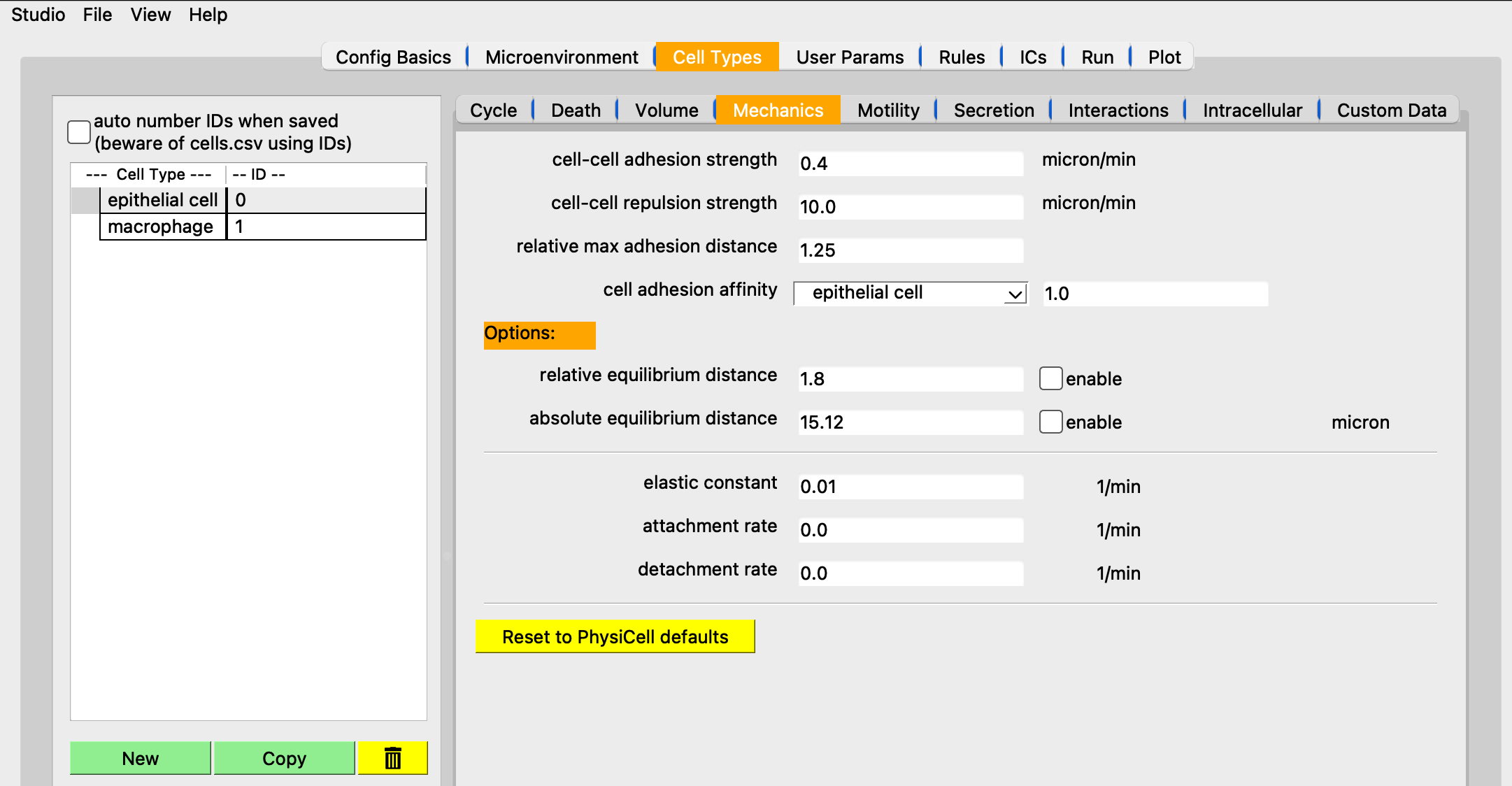Open the Volume sub-tab

[666, 110]
